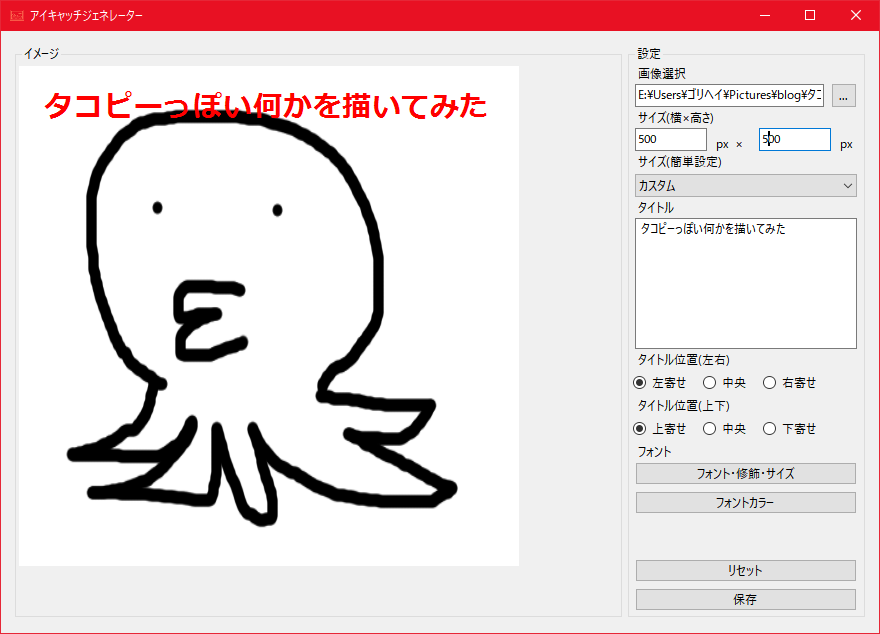Screen dimensions: 880x634
Task: Click the サイズ(簡単設定) label
Action: pos(680,162)
